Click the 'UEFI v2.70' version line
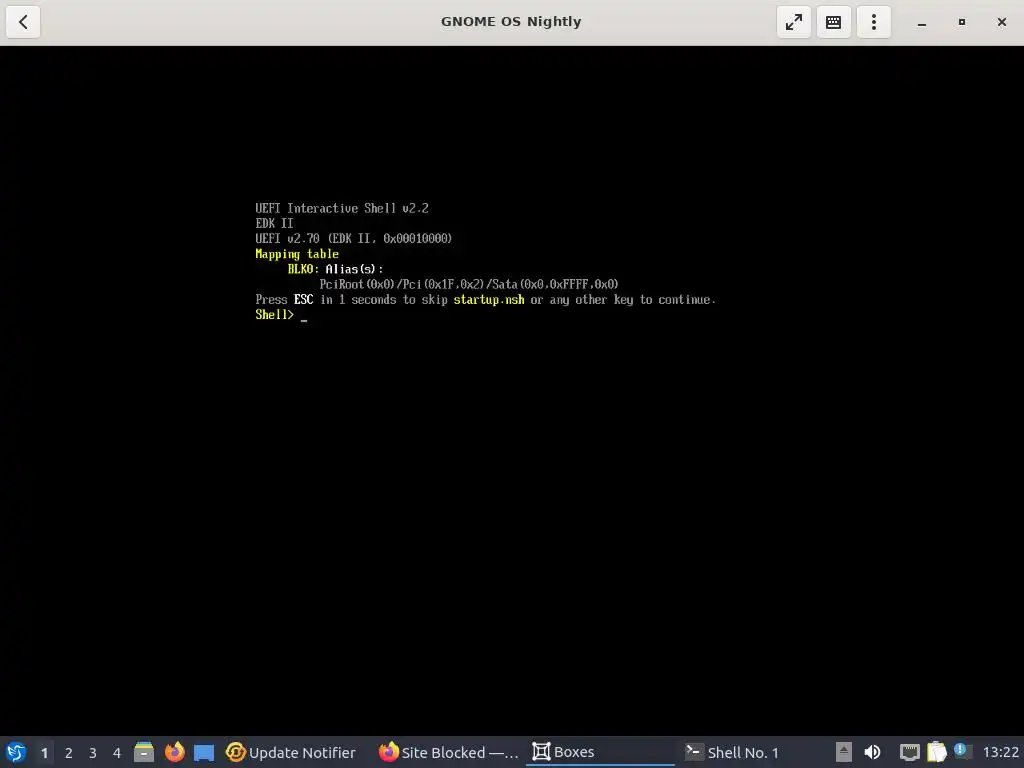 click(353, 238)
